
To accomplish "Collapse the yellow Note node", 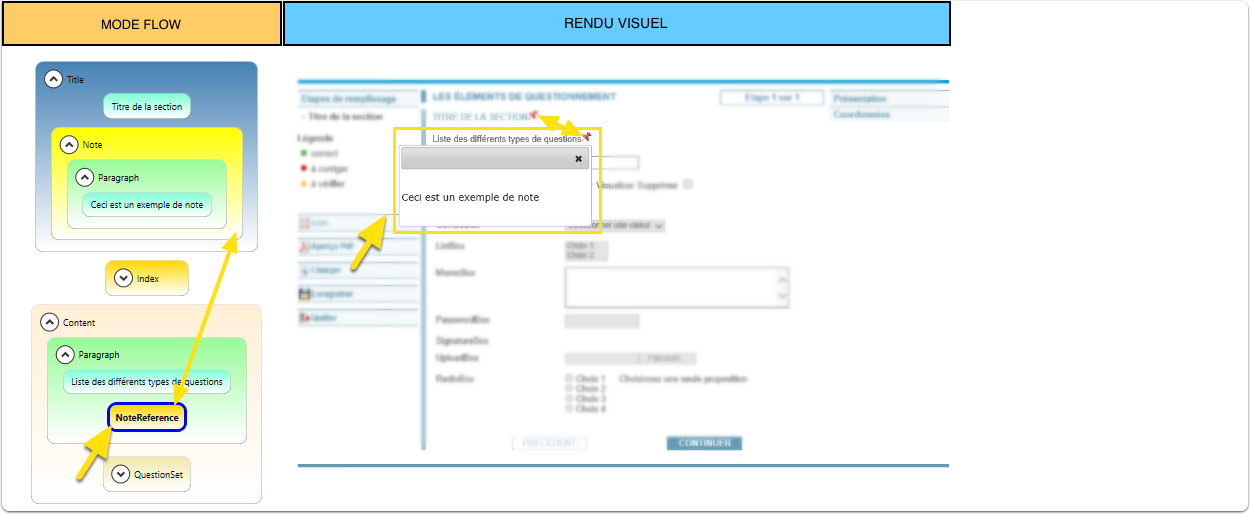I will [69, 145].
